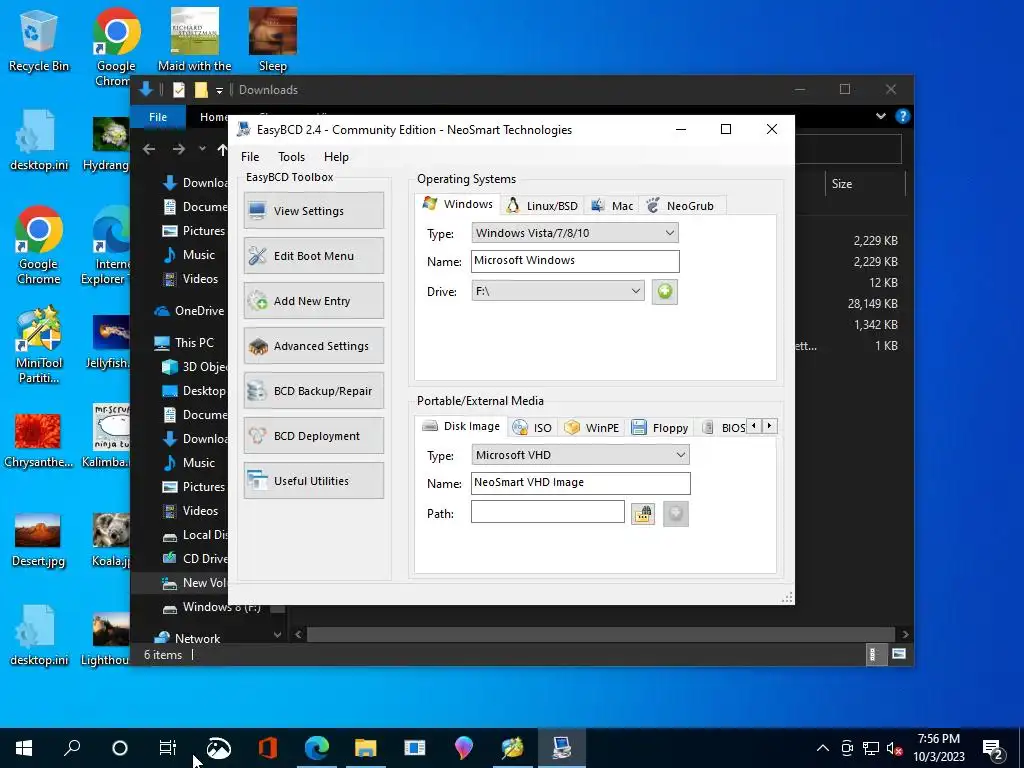Switch to the BIOS tab
1024x768 pixels.
pyautogui.click(x=724, y=428)
